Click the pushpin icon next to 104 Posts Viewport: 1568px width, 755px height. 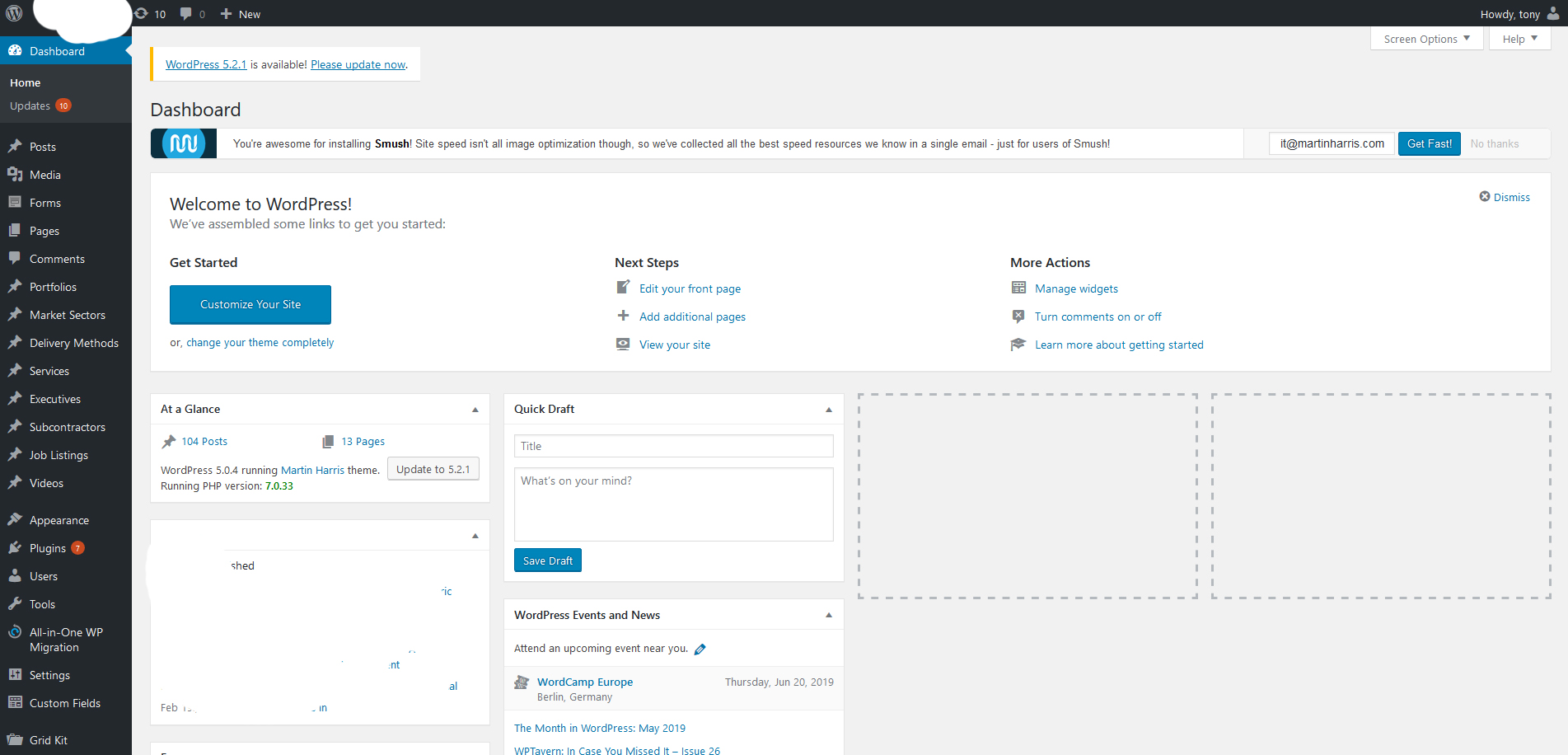pyautogui.click(x=169, y=442)
